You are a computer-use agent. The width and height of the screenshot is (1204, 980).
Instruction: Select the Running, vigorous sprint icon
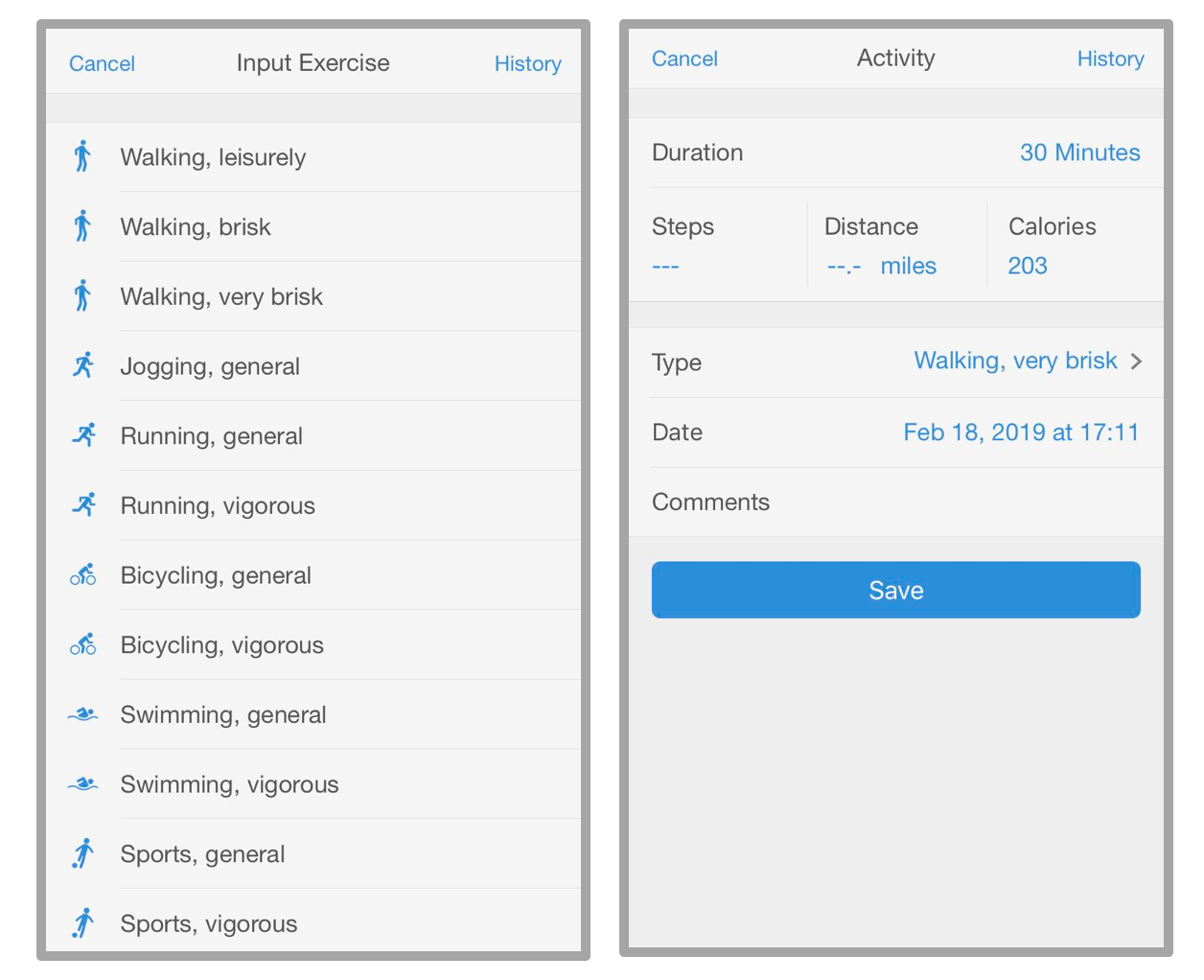click(83, 504)
